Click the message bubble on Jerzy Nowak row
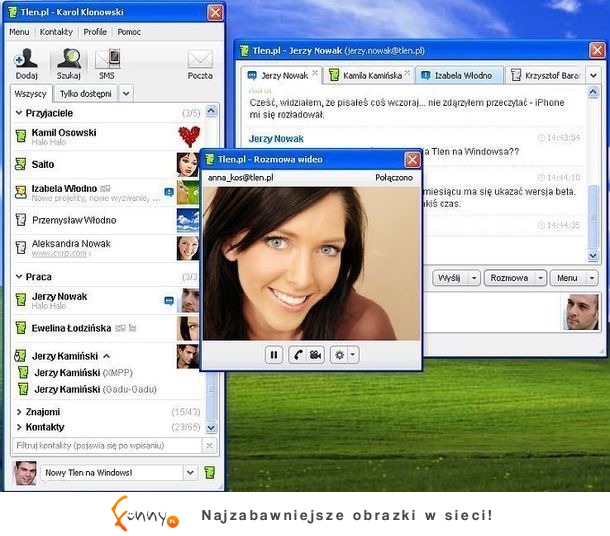The width and height of the screenshot is (610, 536). (169, 301)
